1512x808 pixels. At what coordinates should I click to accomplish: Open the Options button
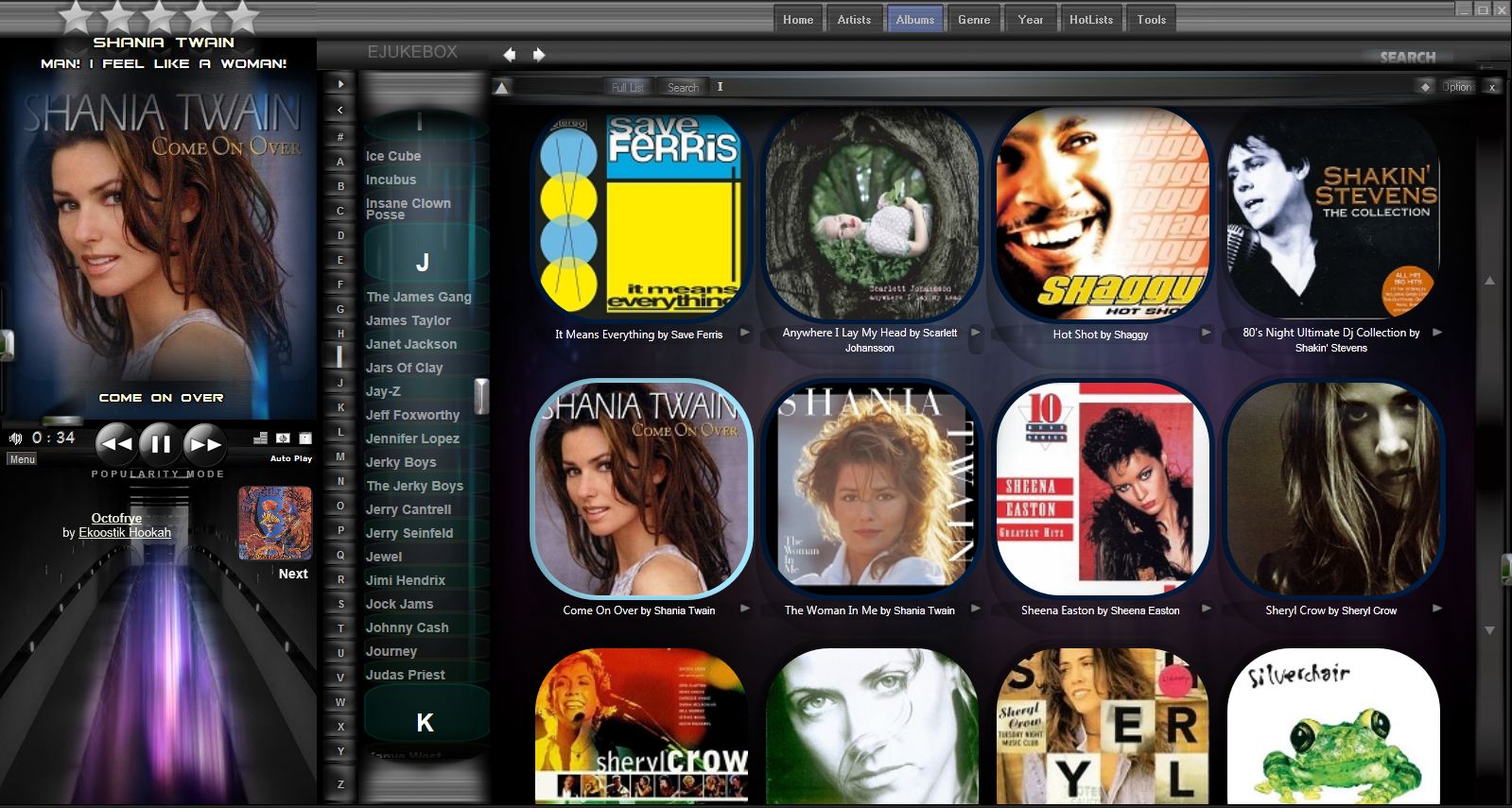1458,87
